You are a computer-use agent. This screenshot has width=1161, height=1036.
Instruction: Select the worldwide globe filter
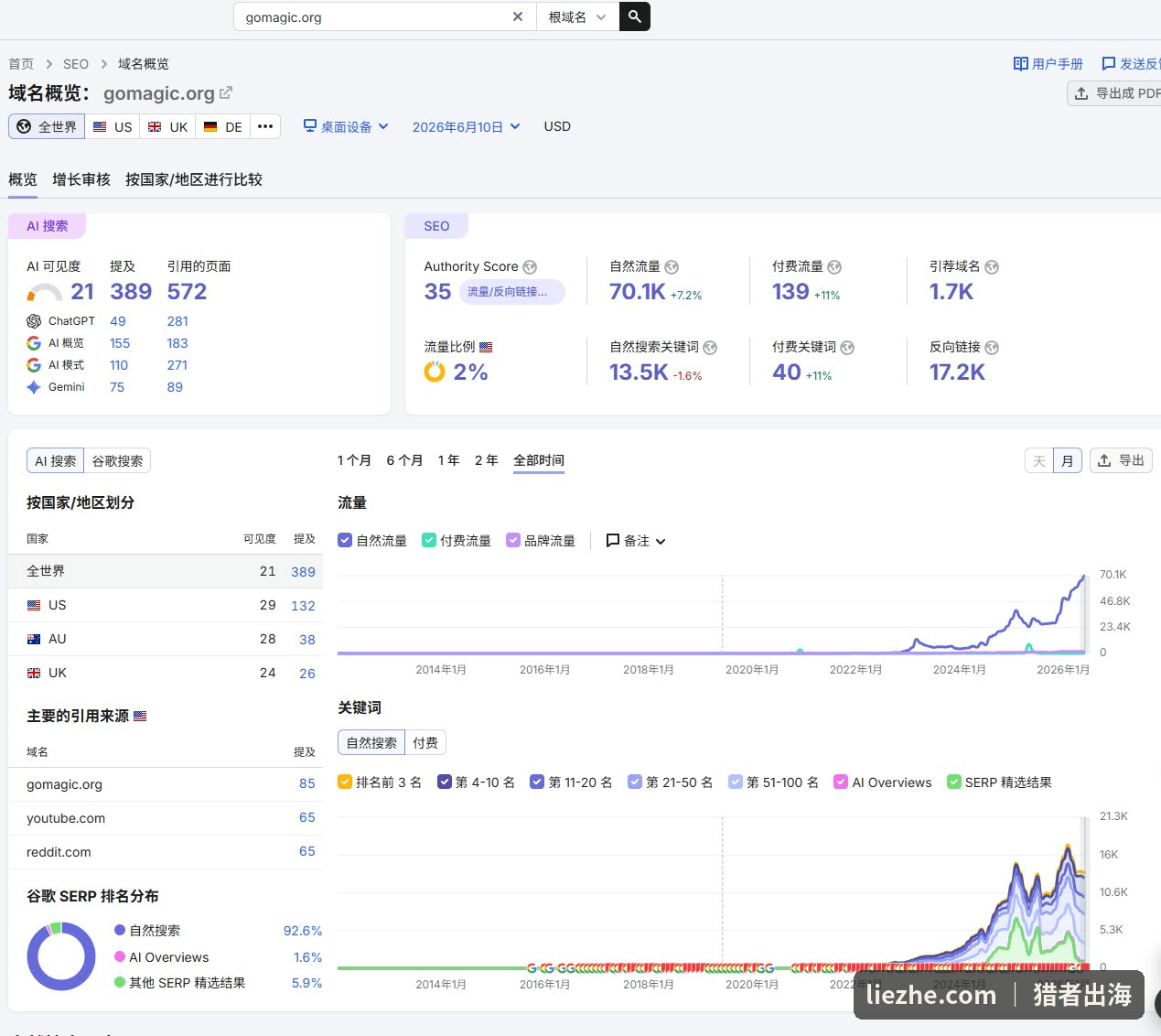47,126
